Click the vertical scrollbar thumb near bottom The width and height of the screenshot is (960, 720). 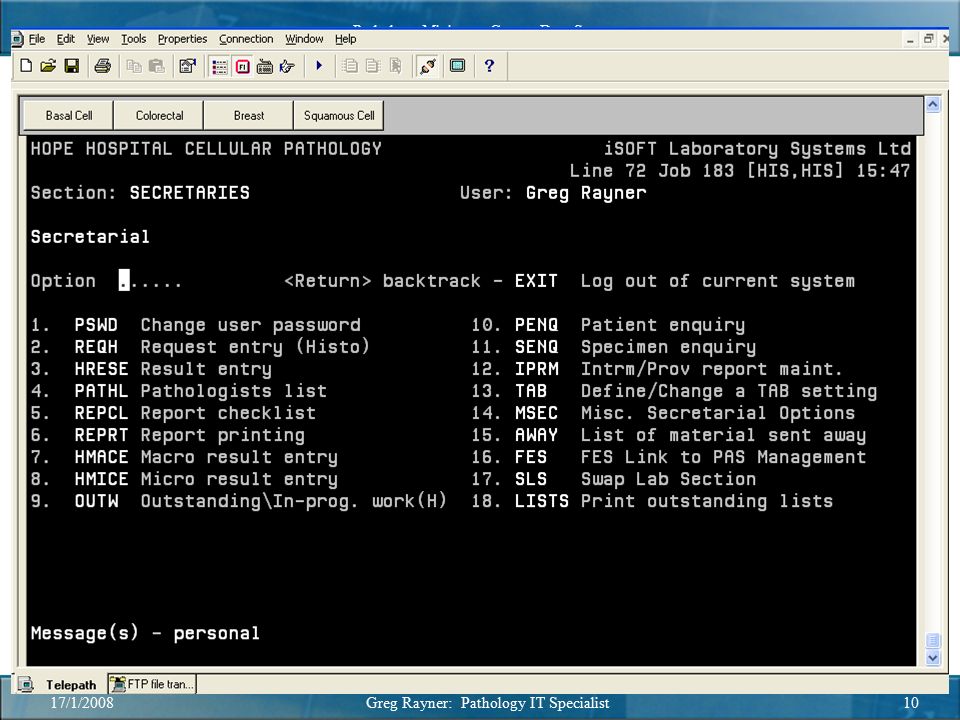(x=932, y=640)
